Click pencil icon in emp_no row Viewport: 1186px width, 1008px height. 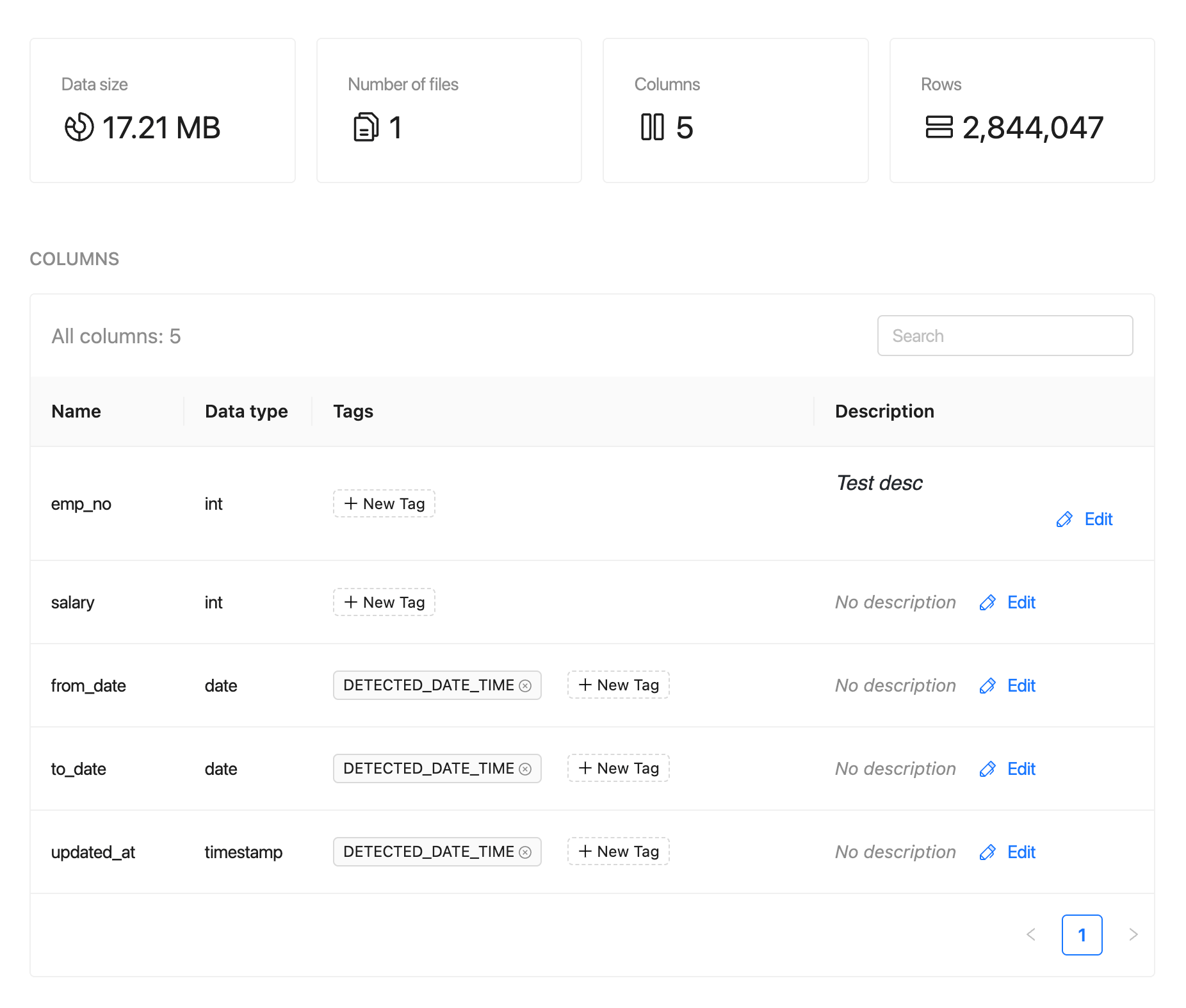pyautogui.click(x=1064, y=519)
